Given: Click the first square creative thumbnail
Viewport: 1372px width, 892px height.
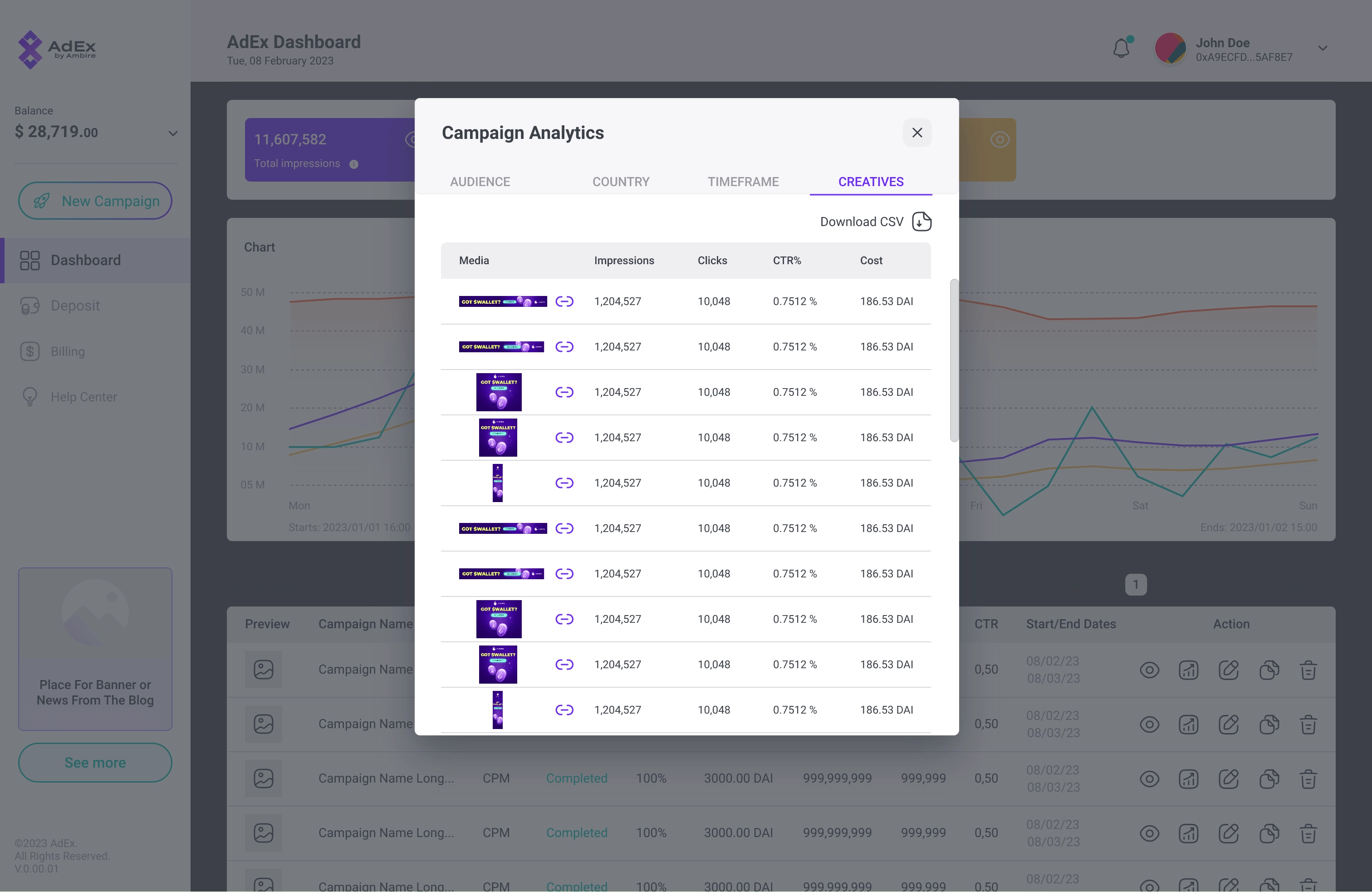Looking at the screenshot, I should [499, 392].
